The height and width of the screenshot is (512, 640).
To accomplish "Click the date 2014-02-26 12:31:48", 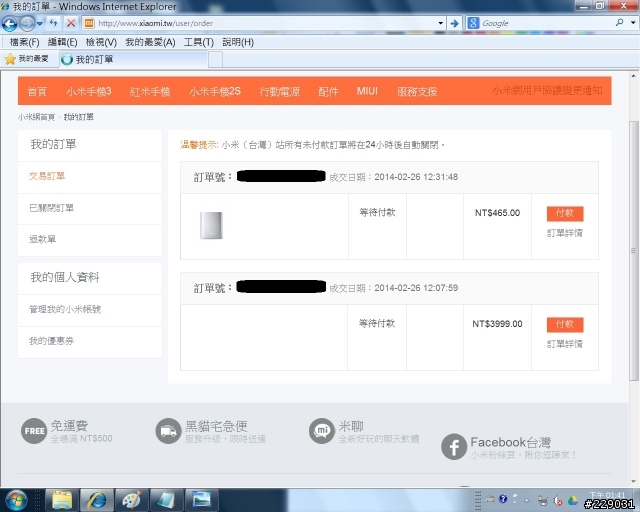I will (x=416, y=177).
